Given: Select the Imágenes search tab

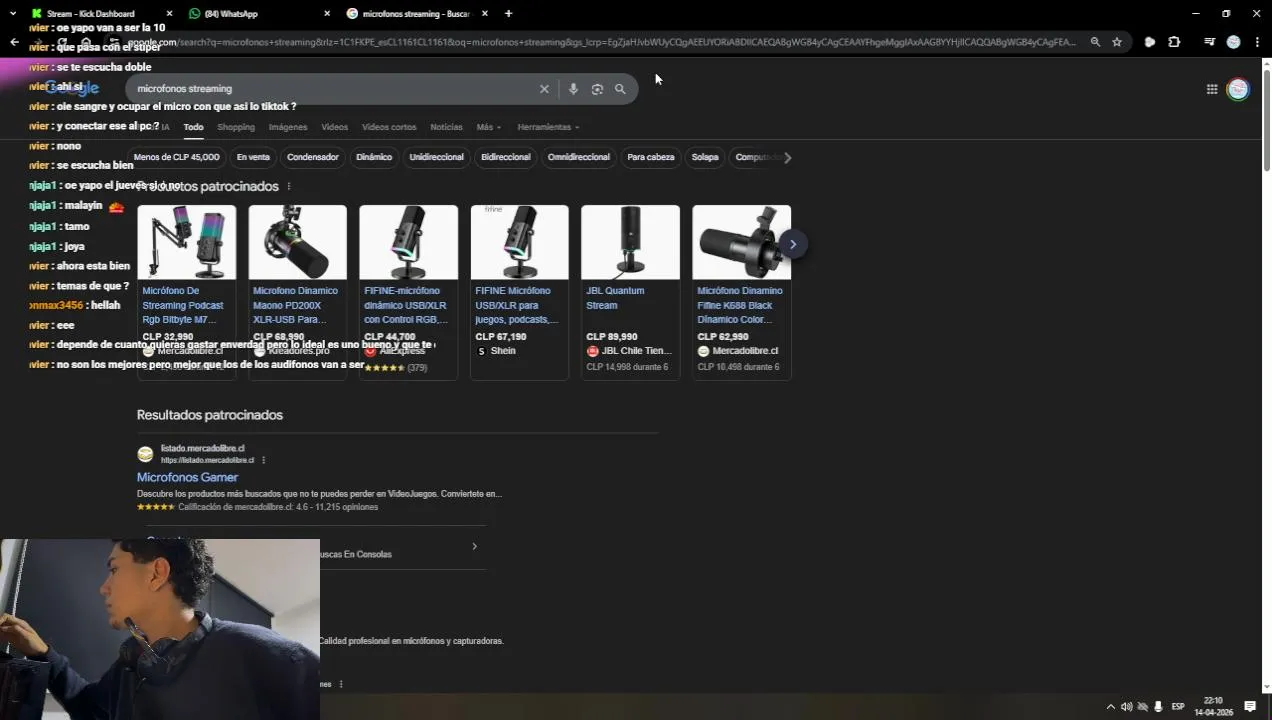Looking at the screenshot, I should point(288,127).
